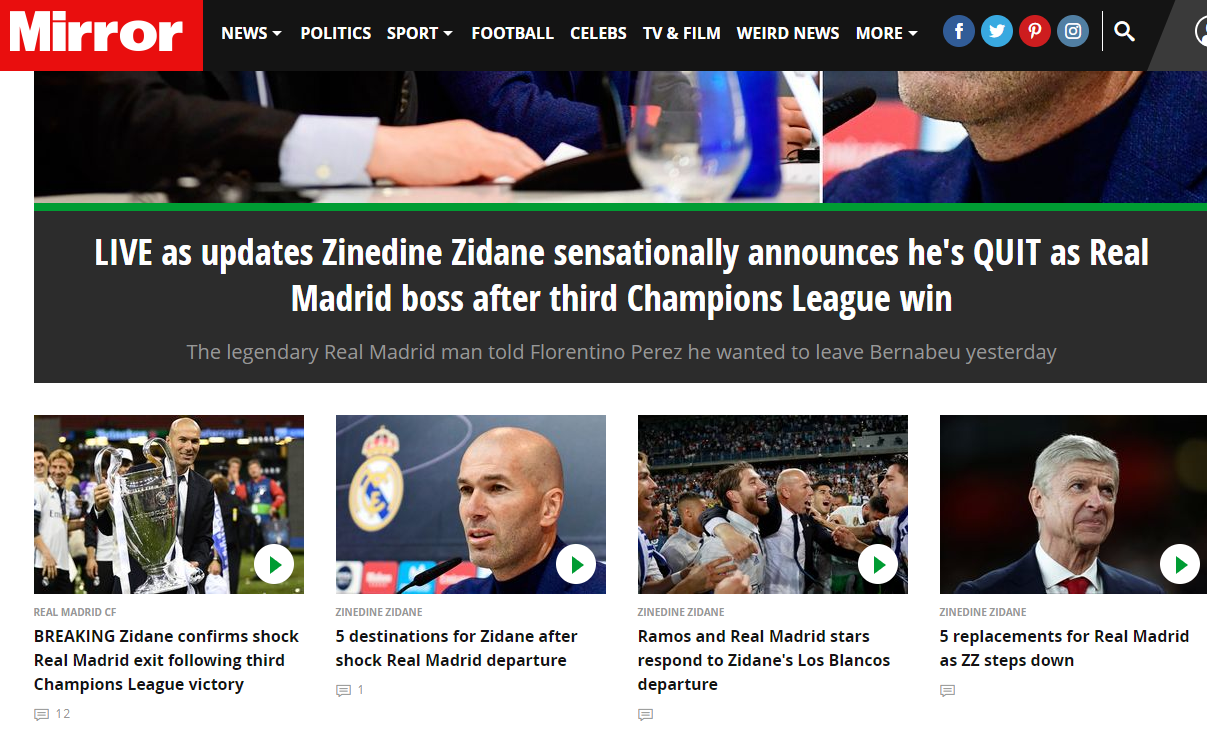The height and width of the screenshot is (737, 1207).
Task: Open the FOOTBALL menu item
Action: pyautogui.click(x=512, y=33)
